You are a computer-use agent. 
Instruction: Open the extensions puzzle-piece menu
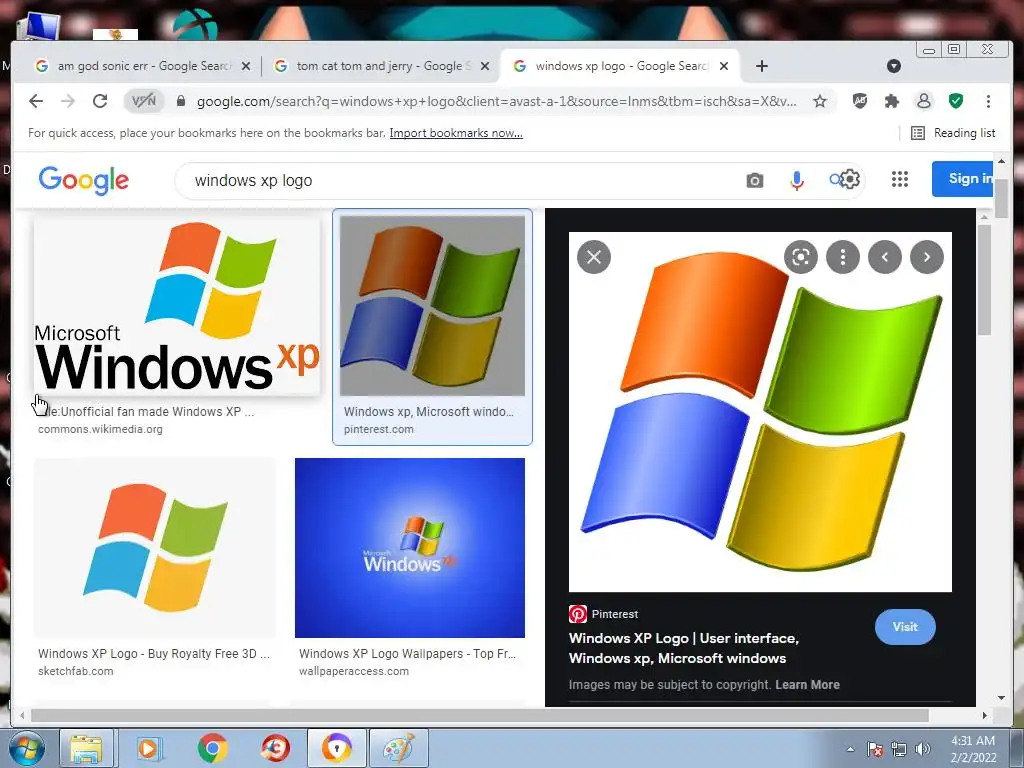pyautogui.click(x=891, y=101)
